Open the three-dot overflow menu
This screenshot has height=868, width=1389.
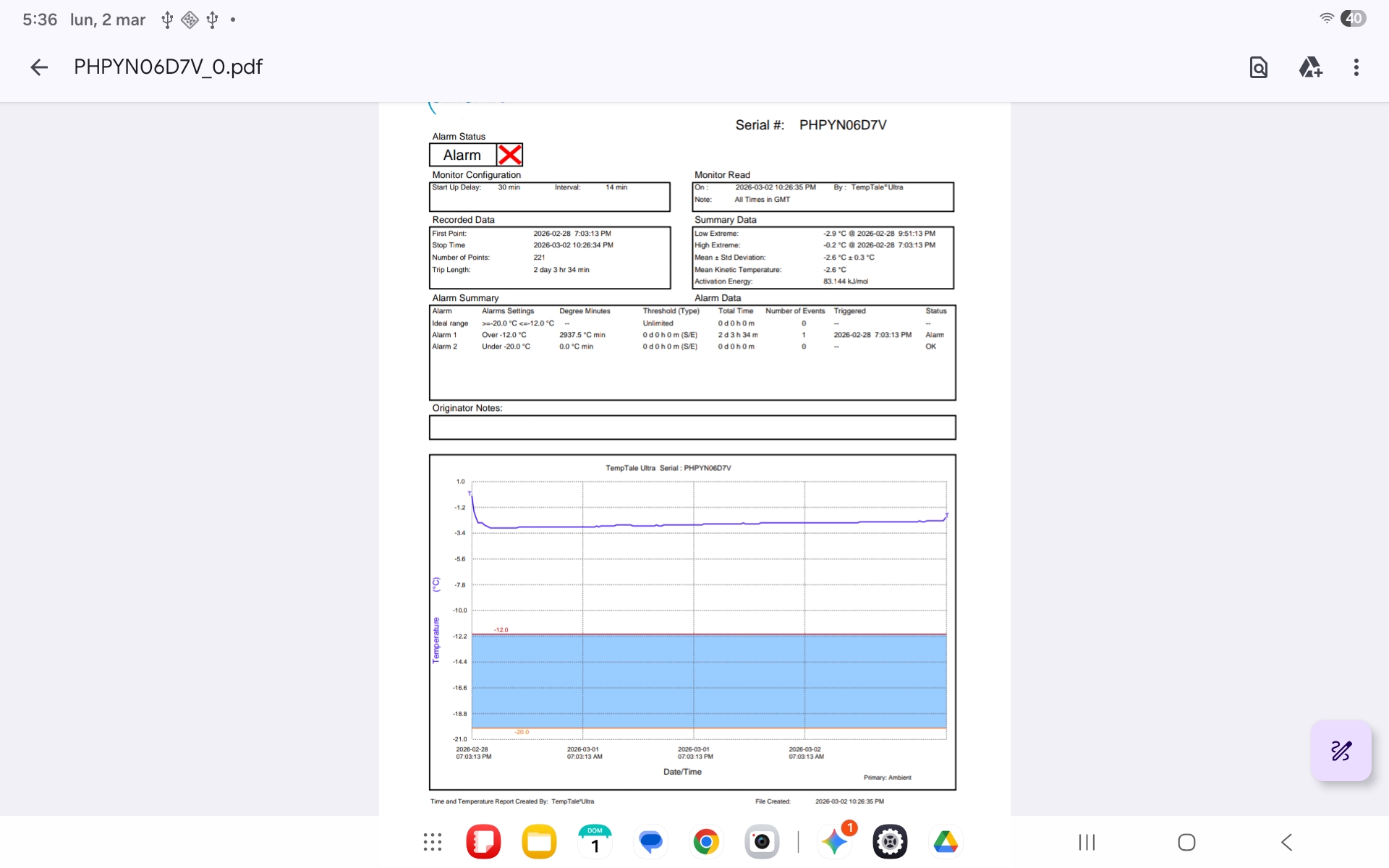1356,67
